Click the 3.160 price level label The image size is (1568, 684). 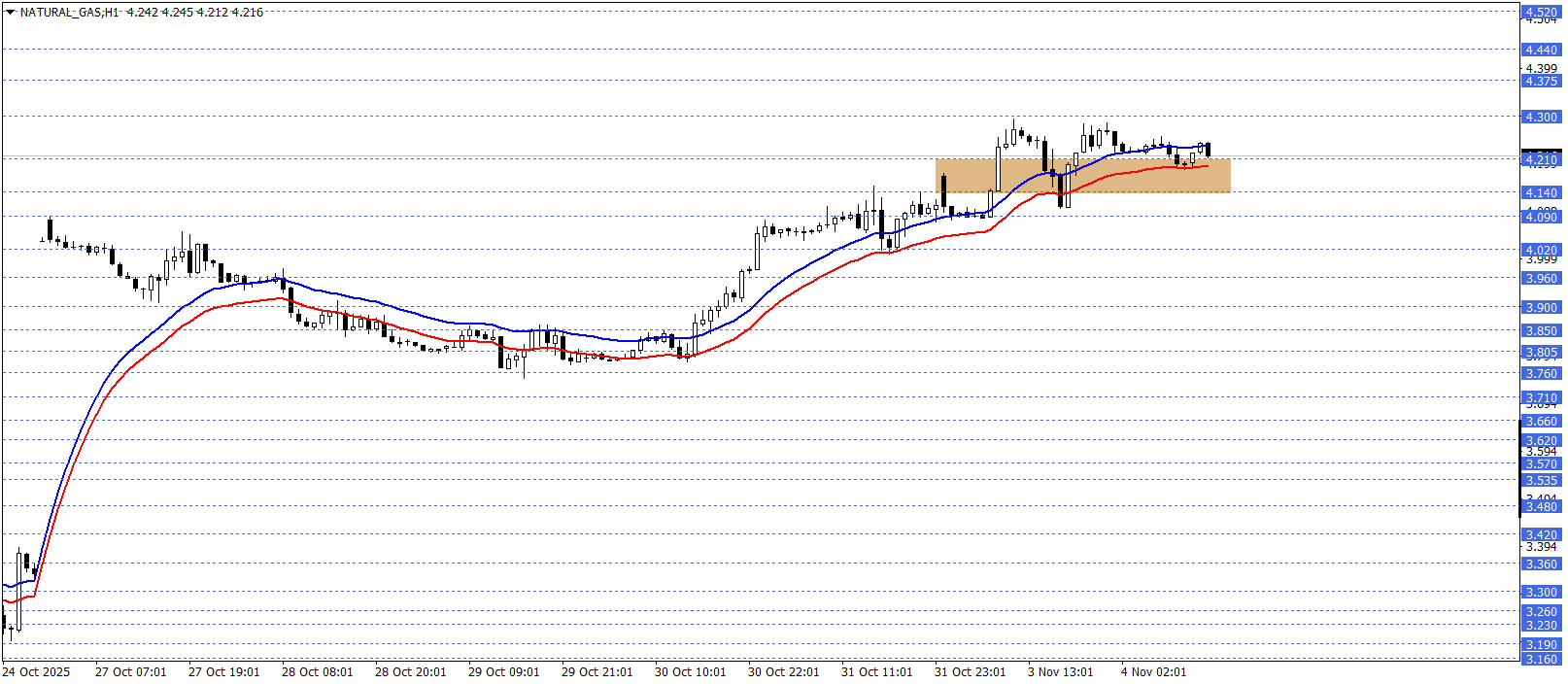point(1541,659)
